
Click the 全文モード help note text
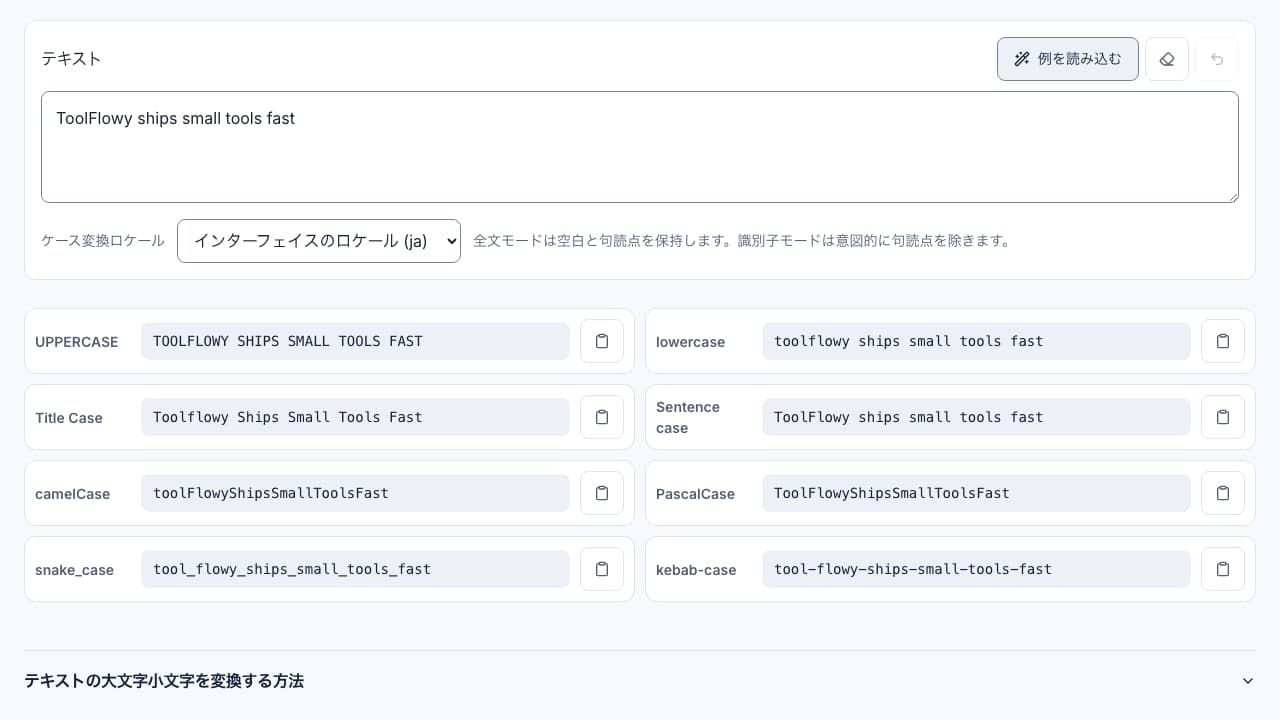[x=744, y=241]
